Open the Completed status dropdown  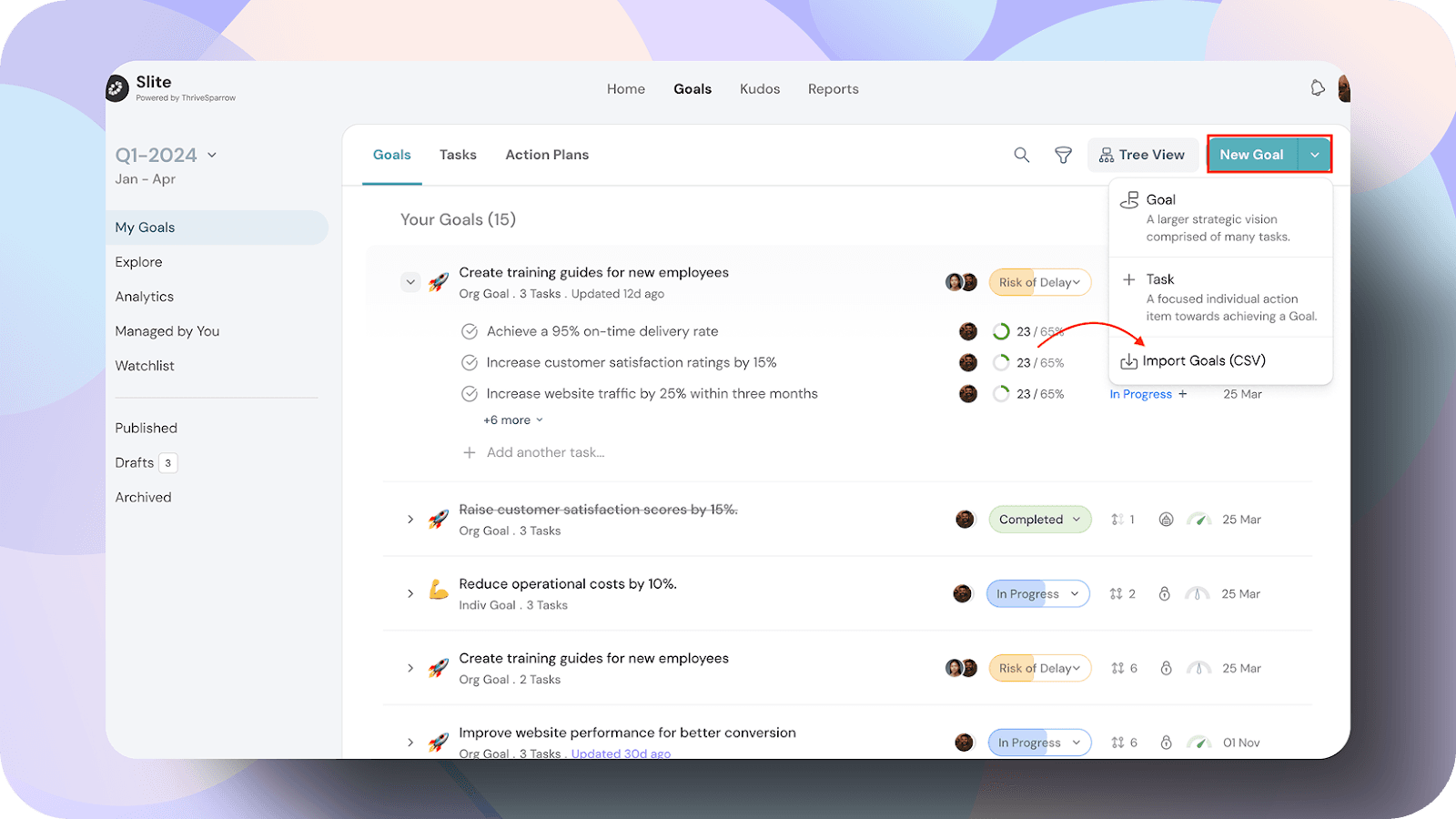1040,520
